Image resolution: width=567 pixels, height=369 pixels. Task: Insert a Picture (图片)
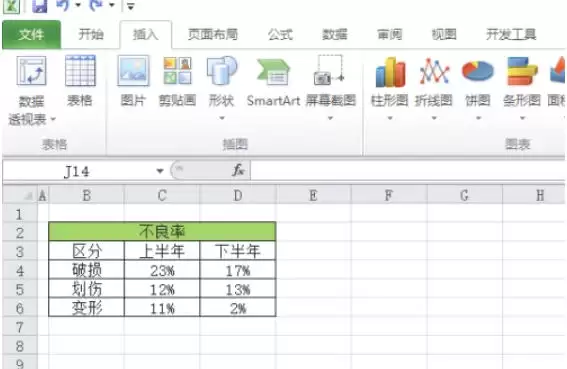coord(133,71)
